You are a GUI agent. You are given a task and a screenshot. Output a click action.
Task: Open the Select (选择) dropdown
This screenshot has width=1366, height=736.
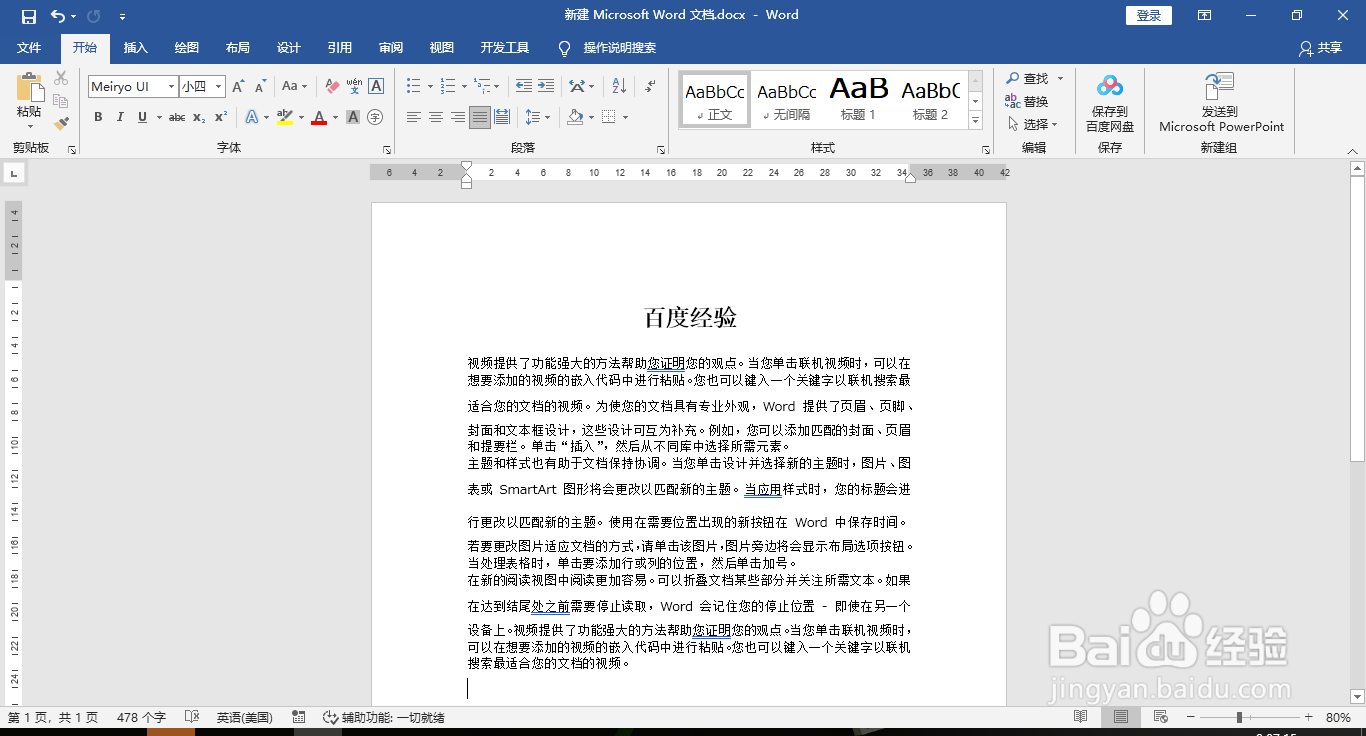pos(1035,124)
